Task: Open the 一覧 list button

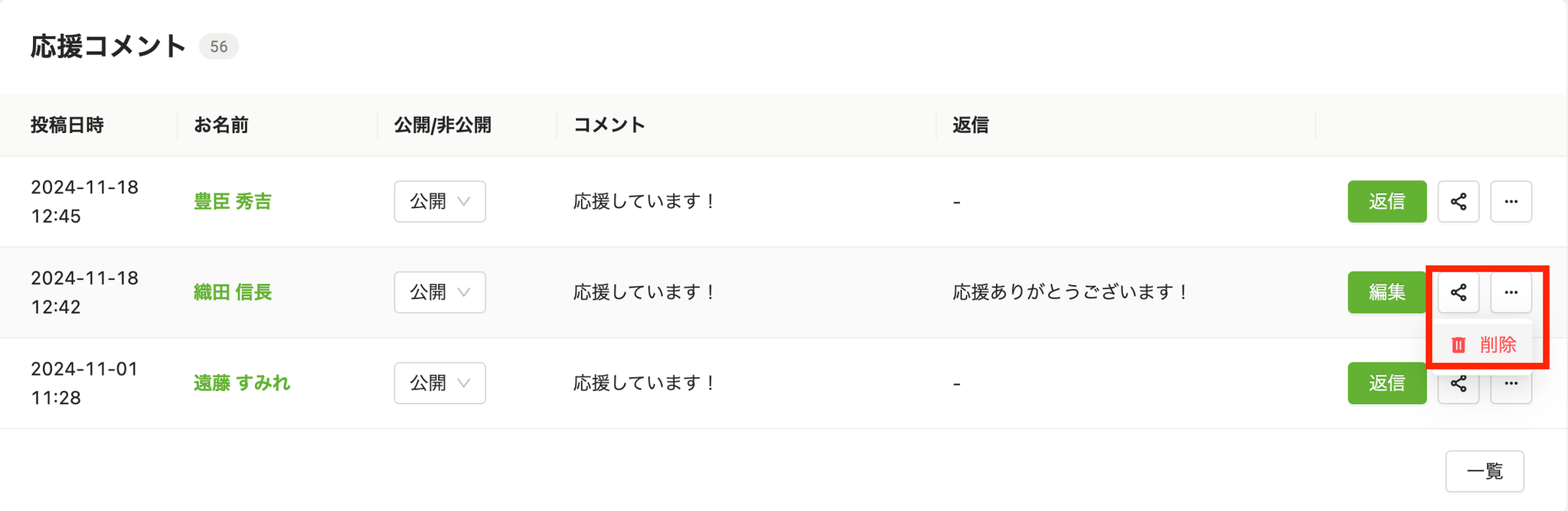Action: 1485,471
